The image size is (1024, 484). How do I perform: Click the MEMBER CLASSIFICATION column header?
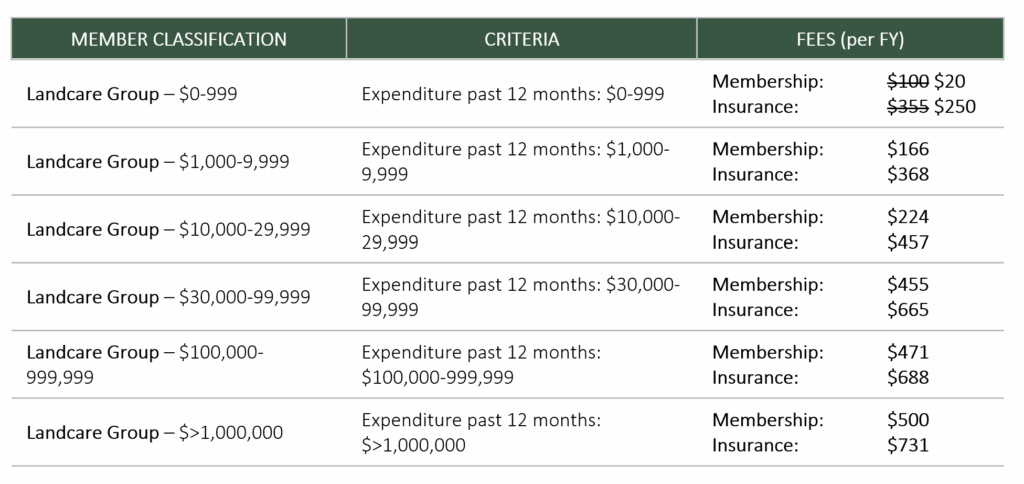click(x=178, y=39)
